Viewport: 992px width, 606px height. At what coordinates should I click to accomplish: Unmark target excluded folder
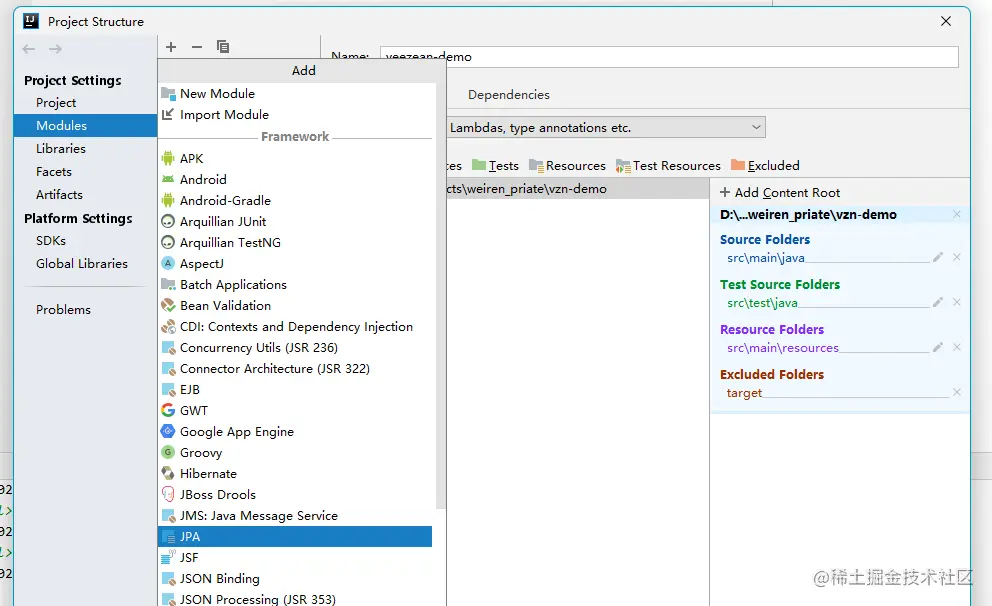coord(957,392)
